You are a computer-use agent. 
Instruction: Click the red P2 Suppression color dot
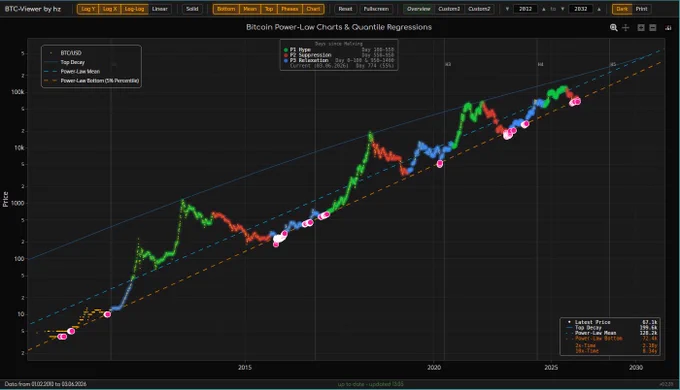click(x=286, y=55)
